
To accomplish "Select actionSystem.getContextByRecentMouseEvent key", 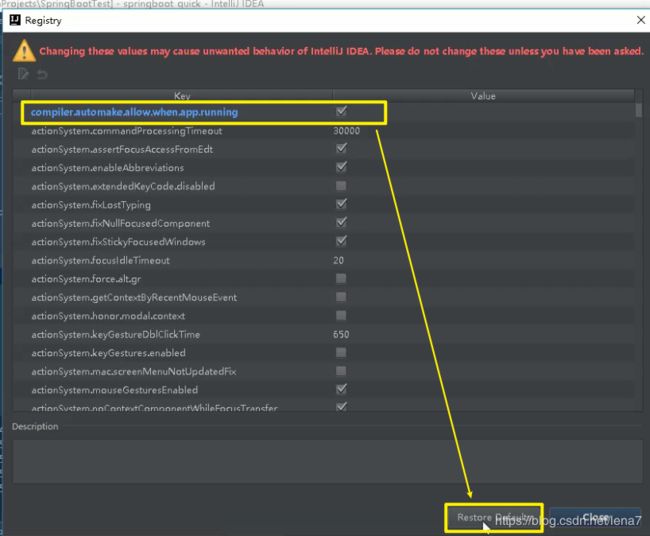I will tap(134, 298).
